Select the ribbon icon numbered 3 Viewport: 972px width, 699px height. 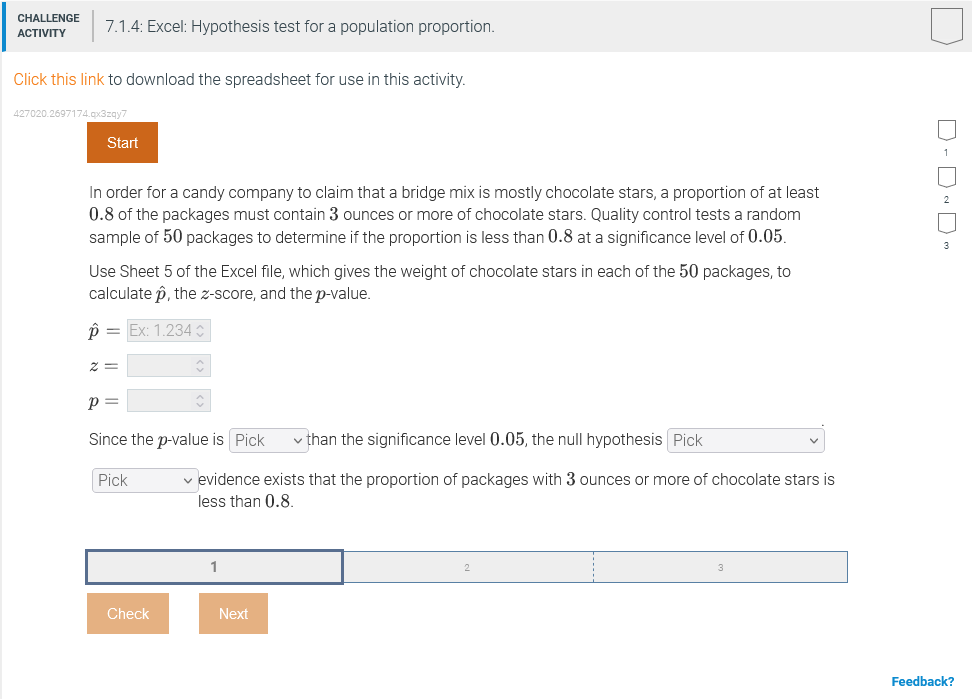click(x=946, y=223)
